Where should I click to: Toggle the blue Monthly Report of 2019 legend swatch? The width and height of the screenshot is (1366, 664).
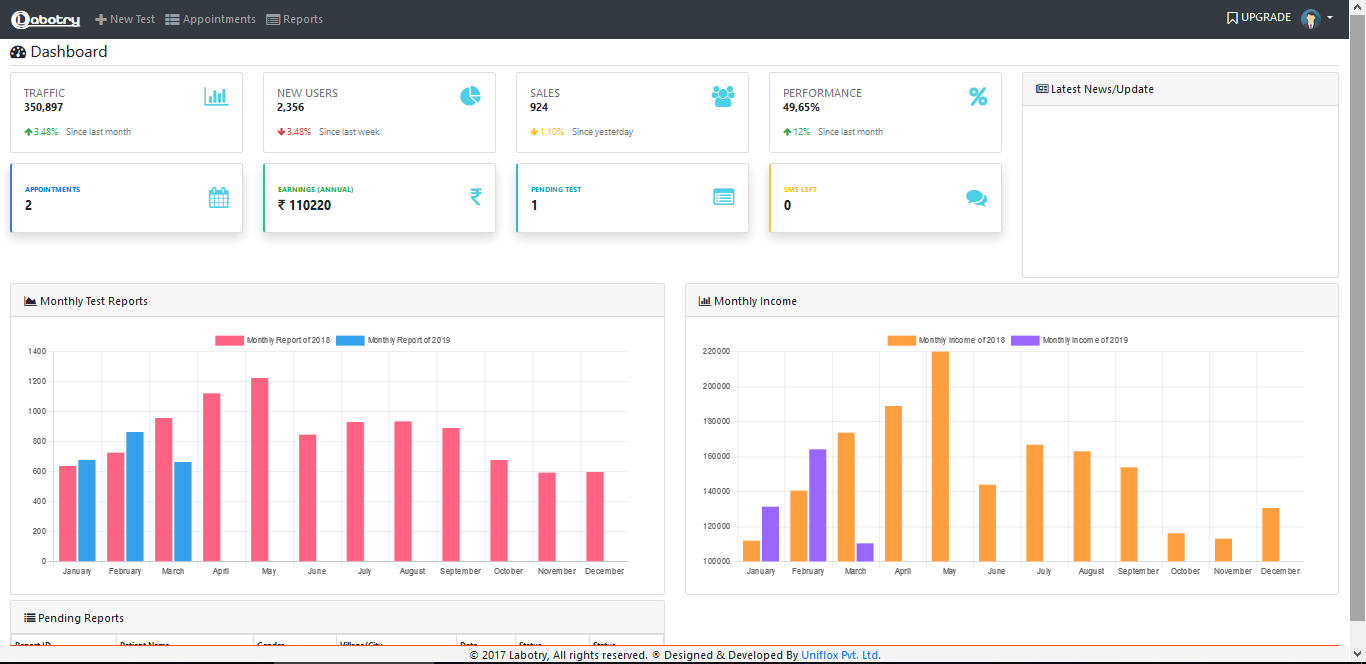coord(350,341)
